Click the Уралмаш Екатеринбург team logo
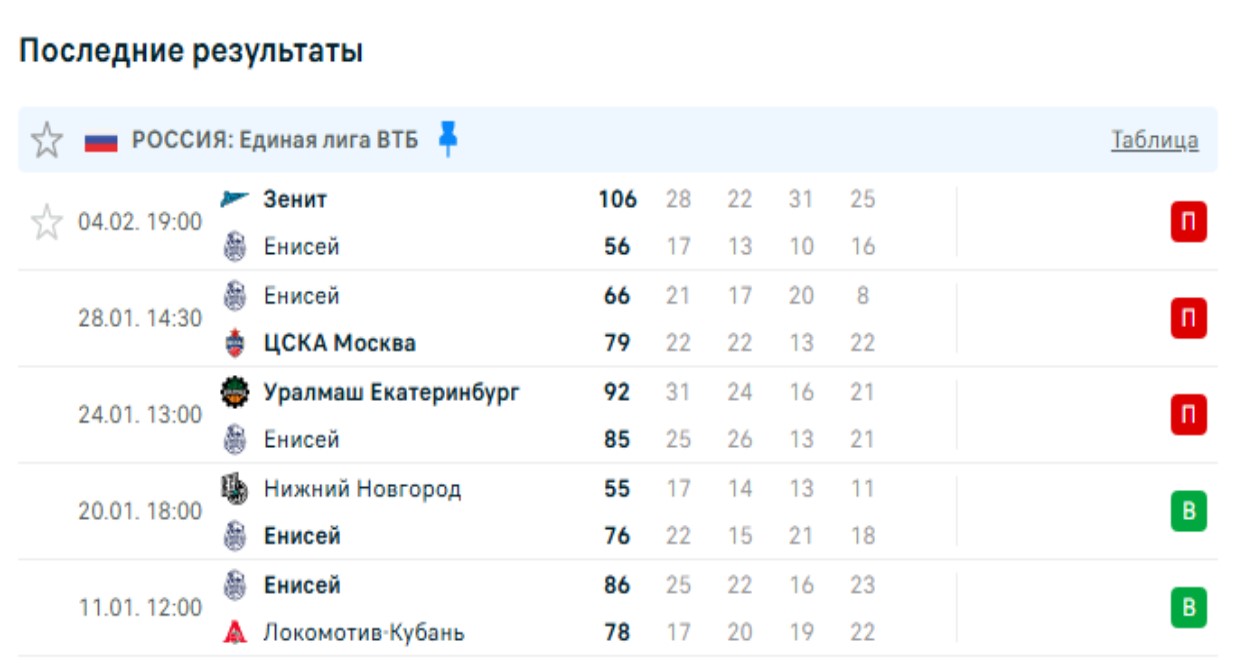This screenshot has width=1236, height=663. tap(234, 392)
